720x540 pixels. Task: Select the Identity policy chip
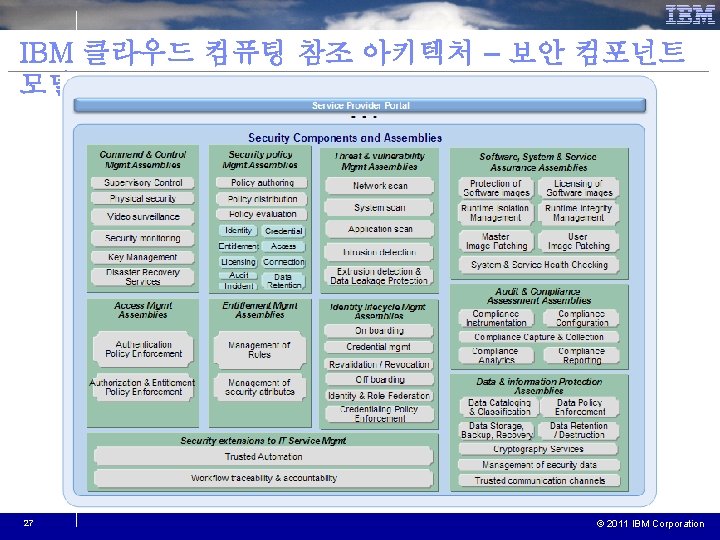[238, 231]
